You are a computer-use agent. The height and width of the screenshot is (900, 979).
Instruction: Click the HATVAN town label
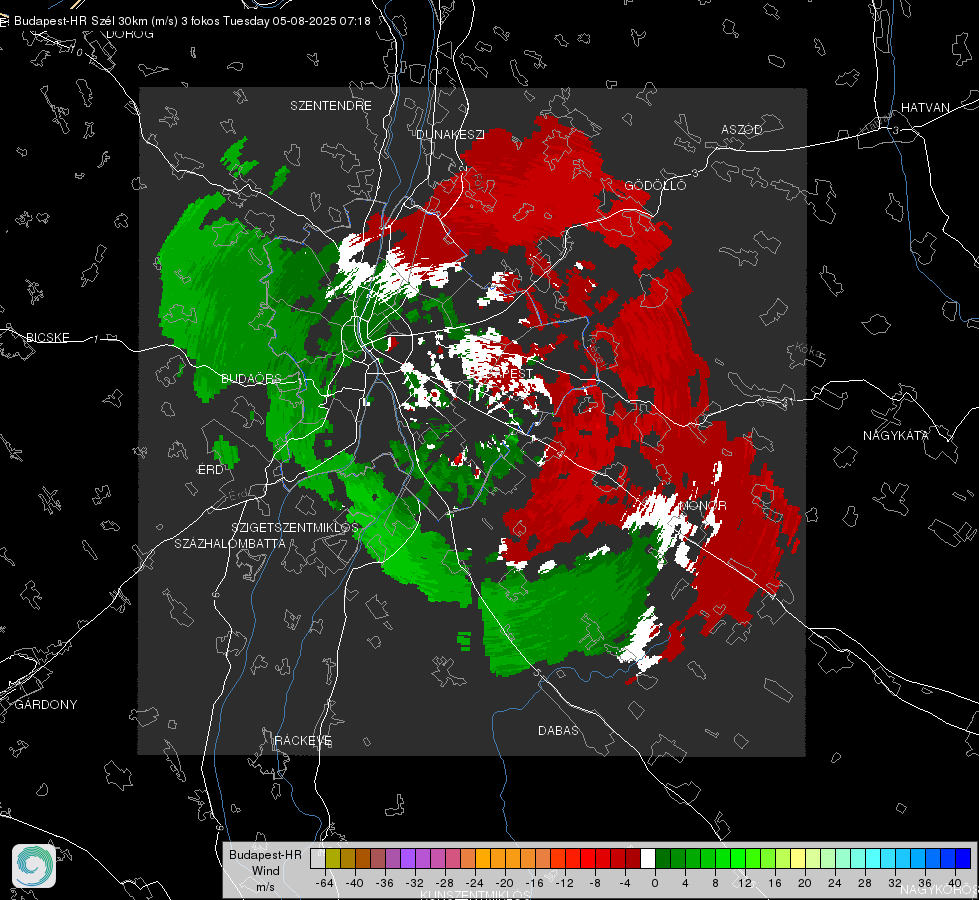(925, 107)
